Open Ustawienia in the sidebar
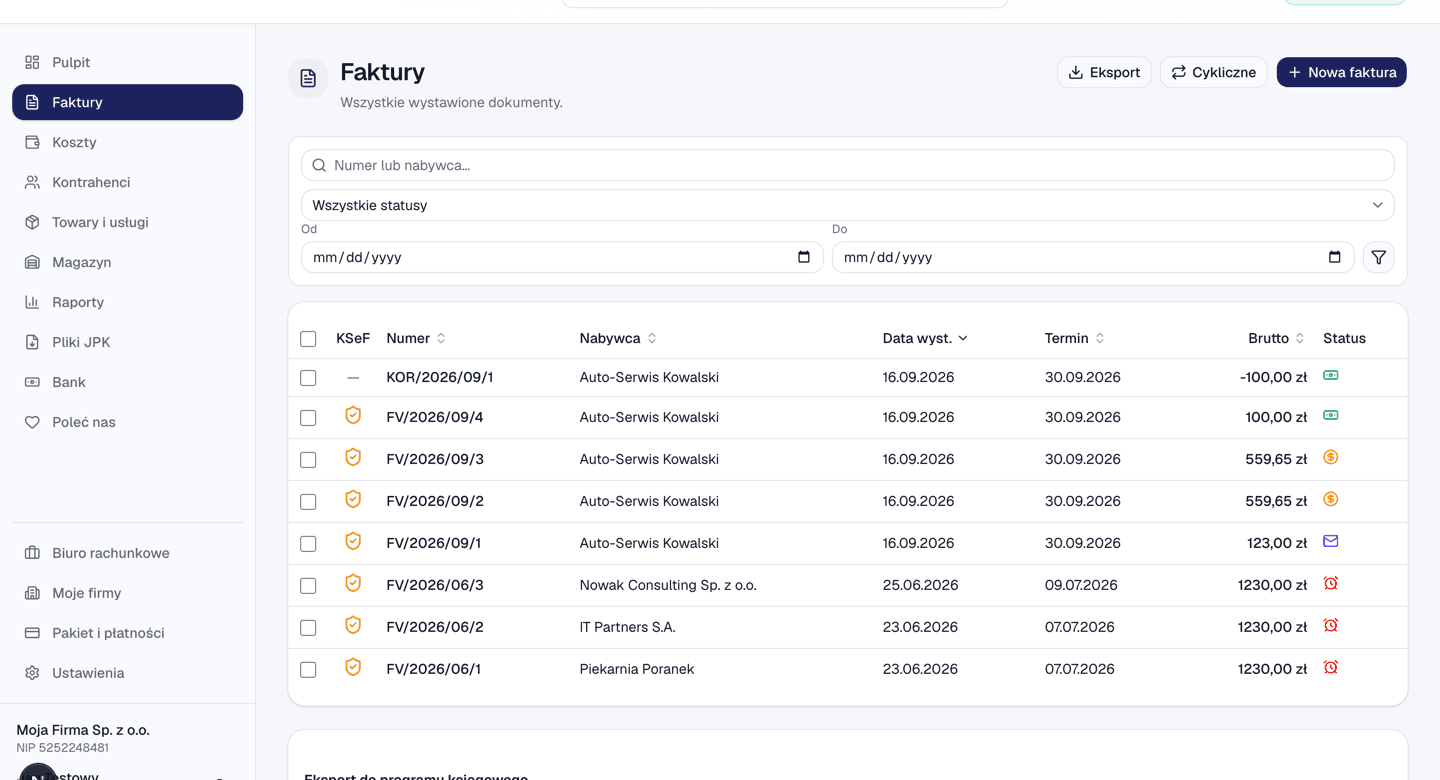 pyautogui.click(x=127, y=673)
